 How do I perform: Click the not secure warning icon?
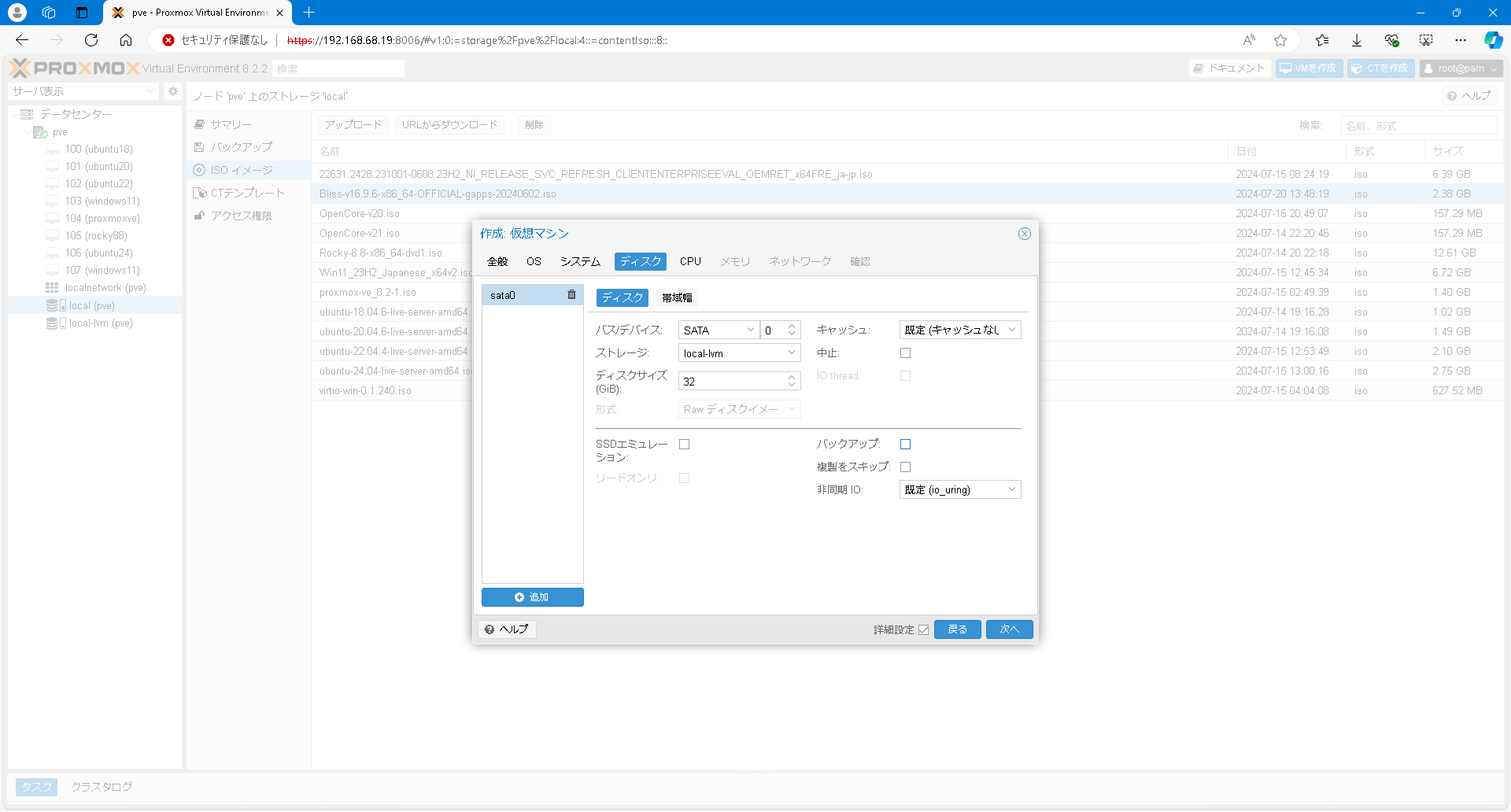pos(168,40)
